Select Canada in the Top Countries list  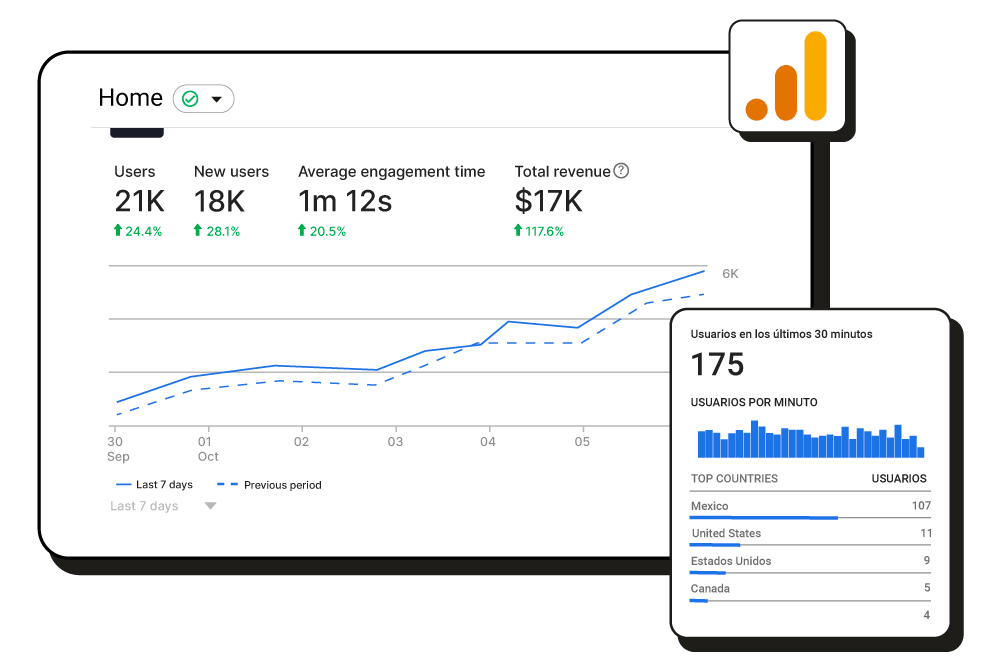click(x=709, y=588)
